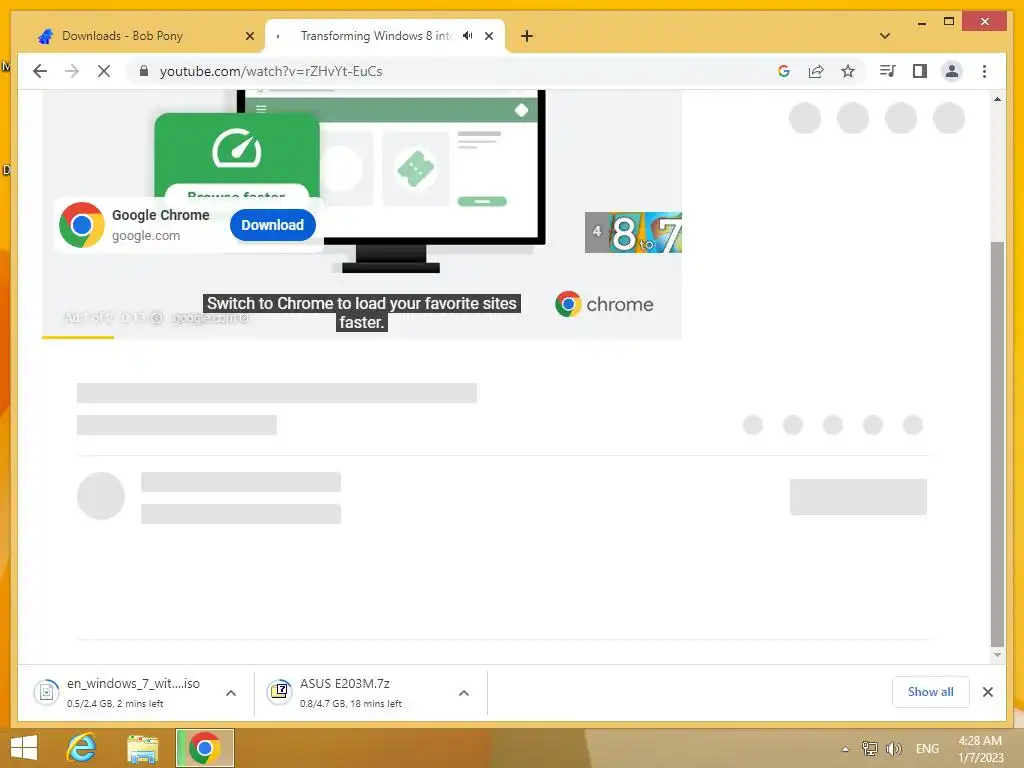
Task: Go back to the previous page
Action: click(x=40, y=71)
